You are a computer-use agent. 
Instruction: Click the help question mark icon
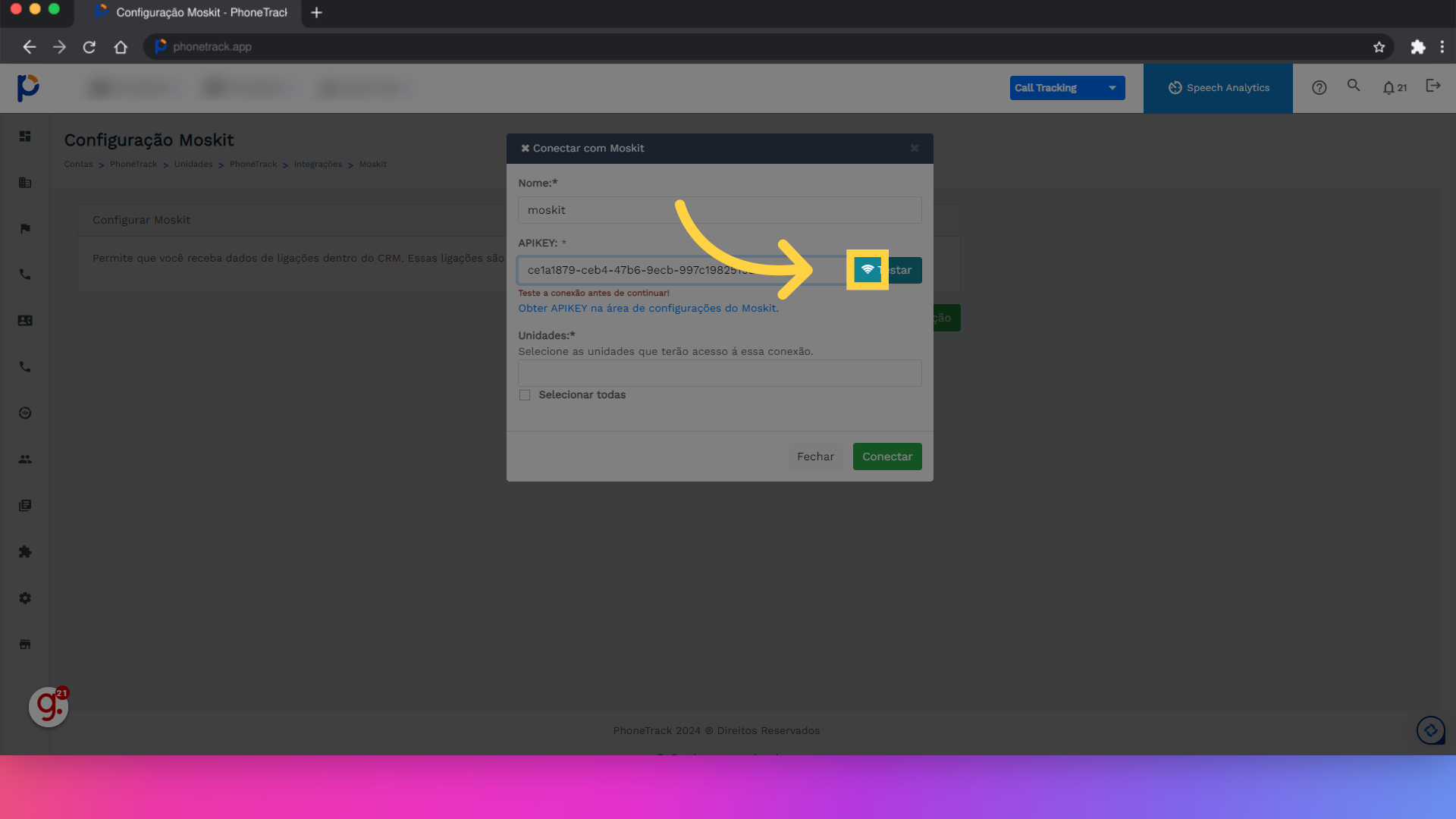pyautogui.click(x=1319, y=88)
